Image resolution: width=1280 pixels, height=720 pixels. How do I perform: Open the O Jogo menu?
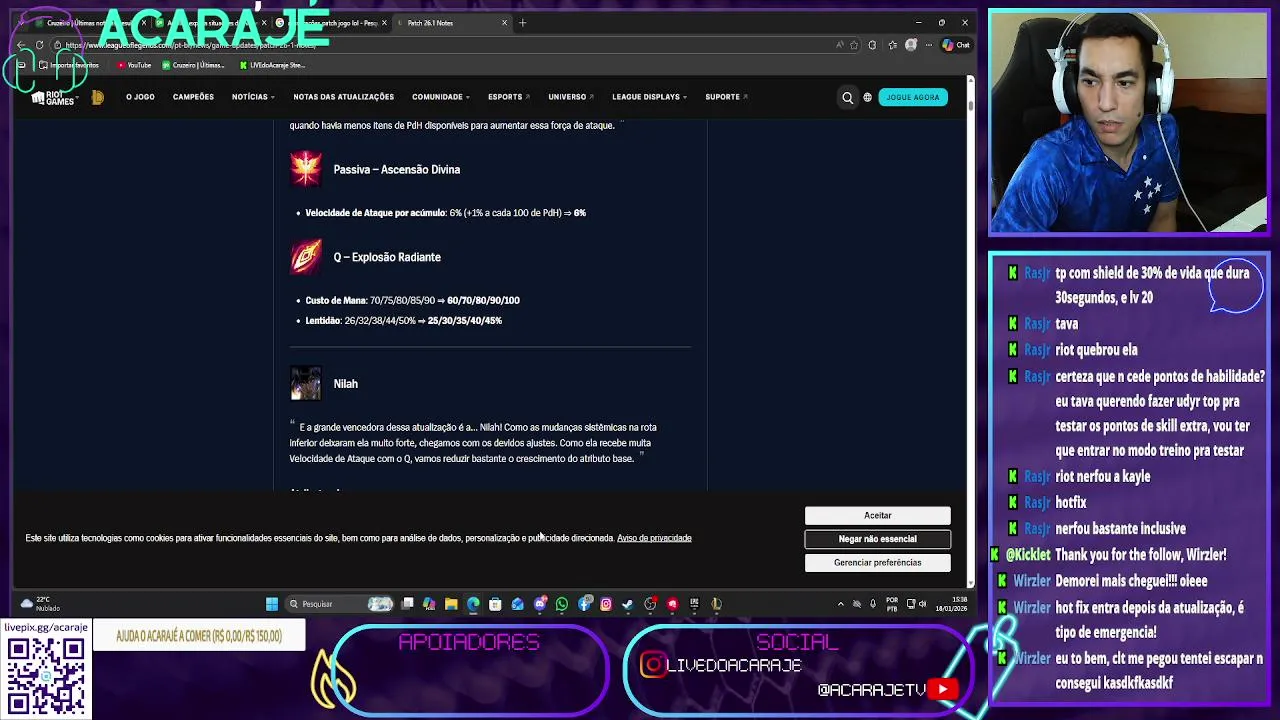click(x=140, y=97)
